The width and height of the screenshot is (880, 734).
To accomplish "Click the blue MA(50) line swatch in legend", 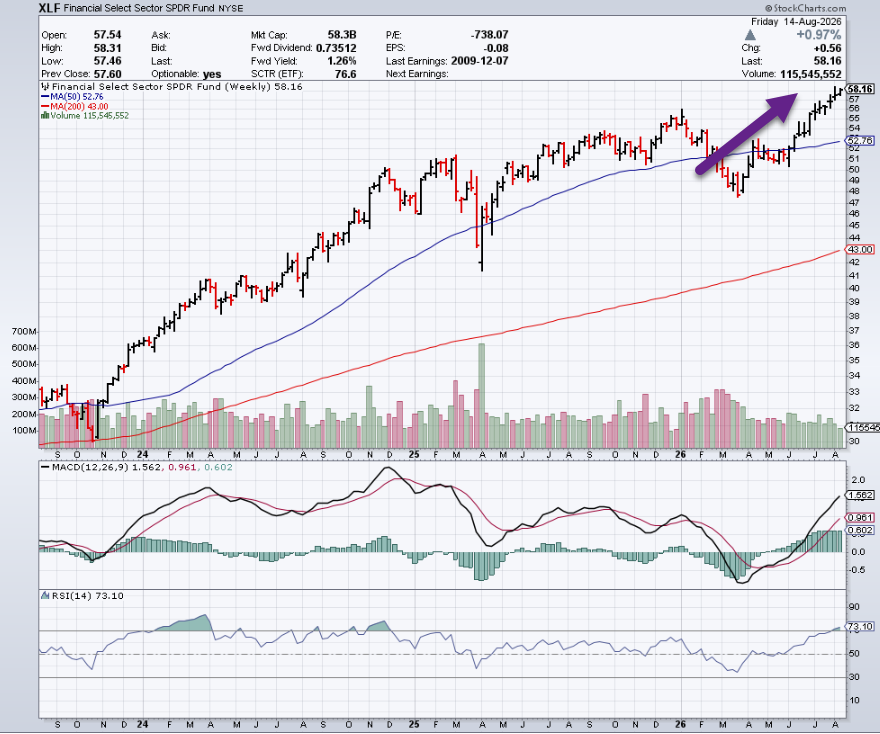I will click(x=45, y=97).
